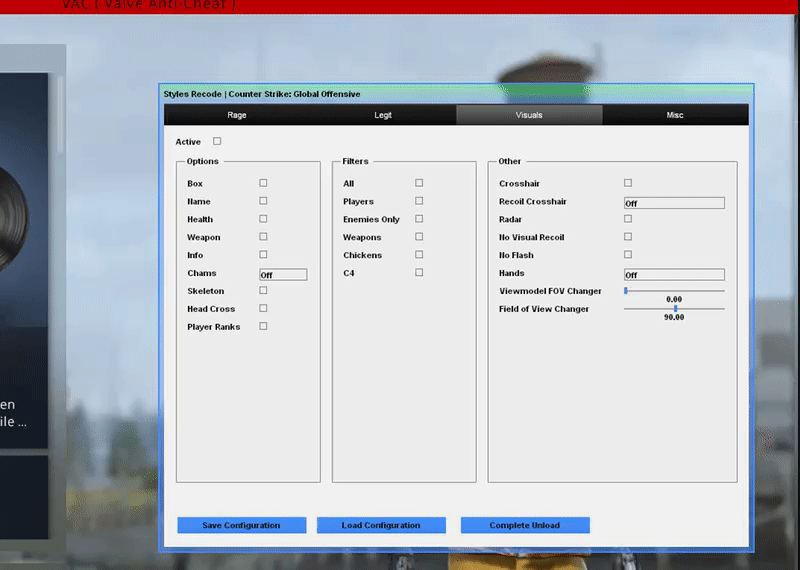Click the 0.00 Viewmodel FOV value
Screen dimensions: 800x570
tap(674, 299)
